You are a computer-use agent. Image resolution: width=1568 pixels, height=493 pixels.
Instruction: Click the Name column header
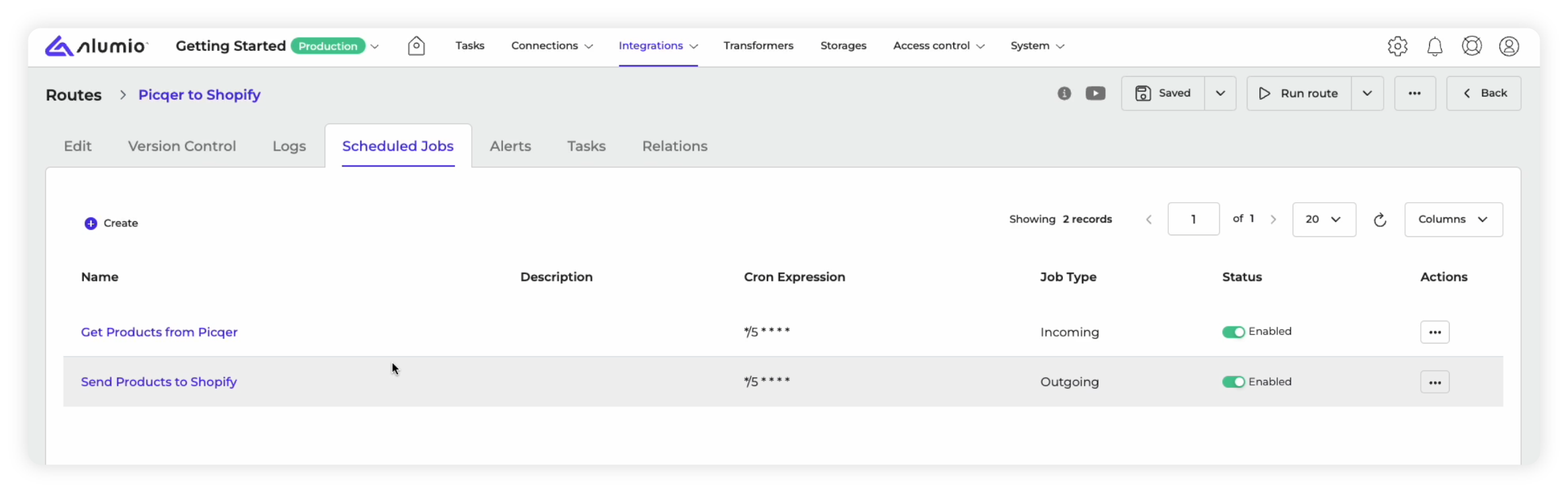click(x=100, y=277)
